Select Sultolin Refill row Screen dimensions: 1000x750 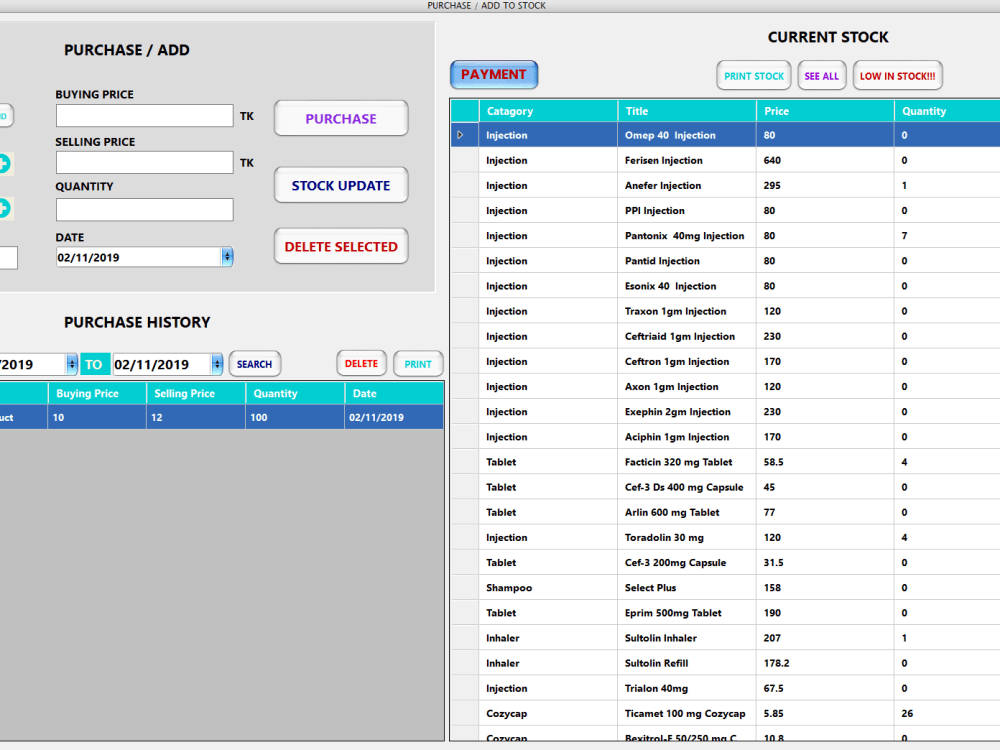click(726, 663)
